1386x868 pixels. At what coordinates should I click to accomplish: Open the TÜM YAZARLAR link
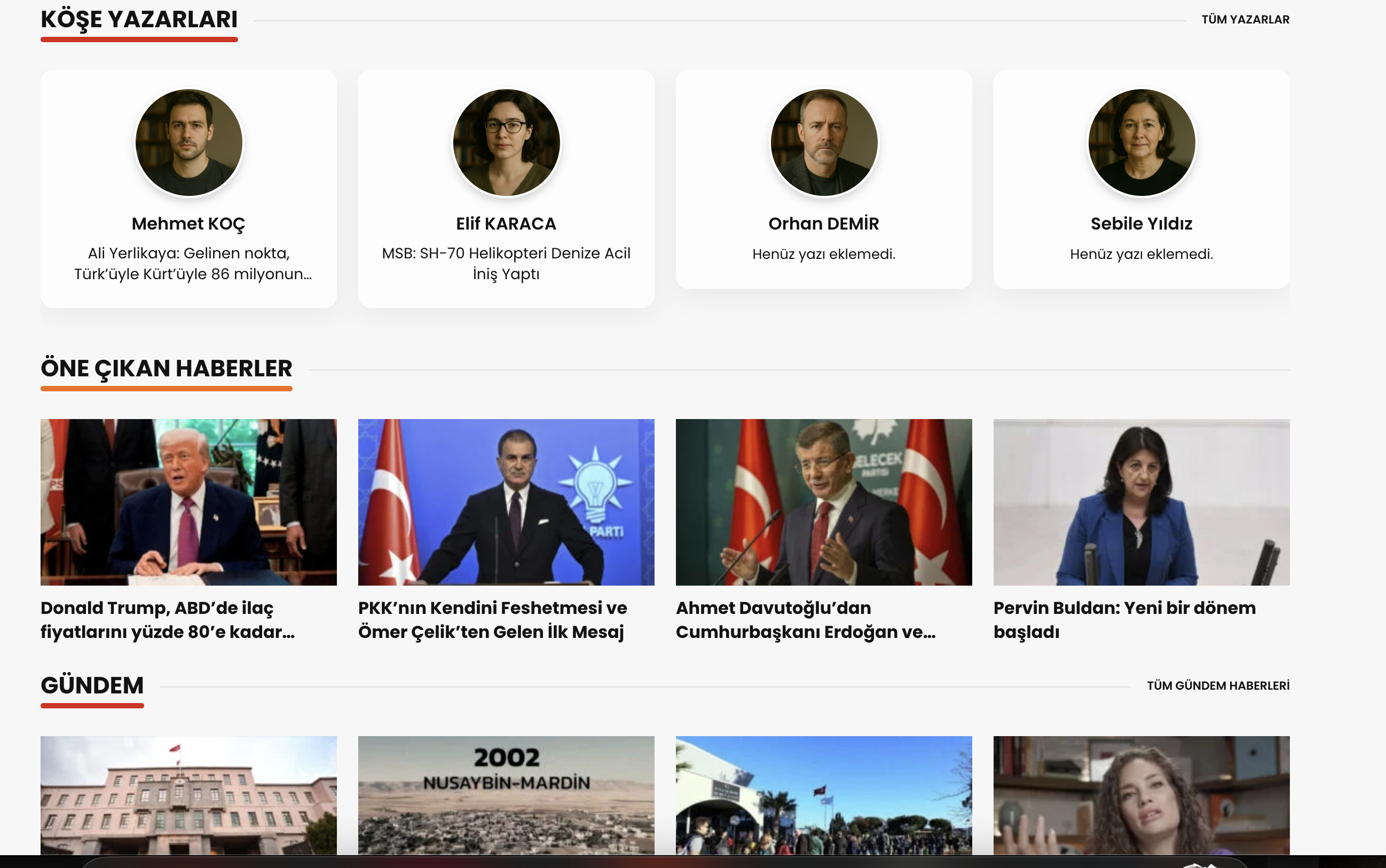click(1245, 20)
